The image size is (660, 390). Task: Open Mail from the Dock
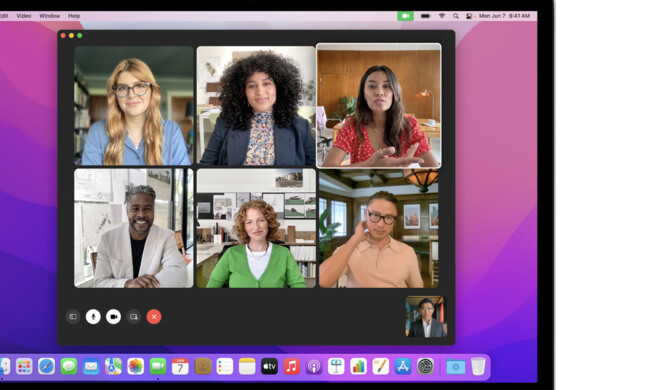91,366
